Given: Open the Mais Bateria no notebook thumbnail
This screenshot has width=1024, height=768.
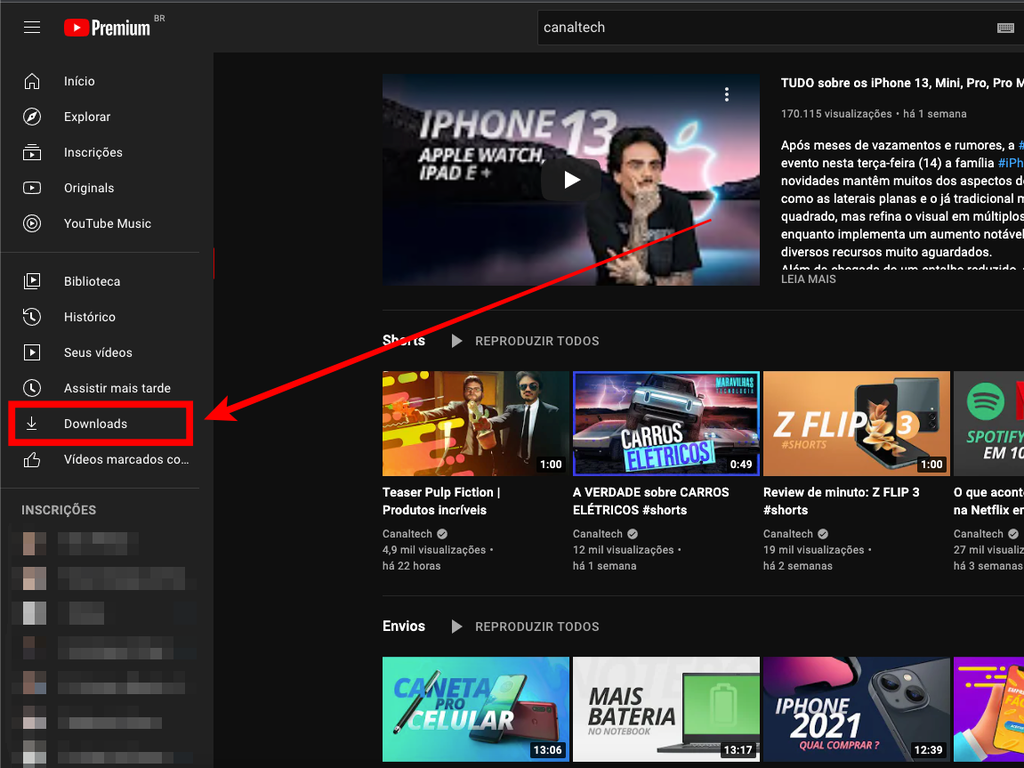Looking at the screenshot, I should coord(666,709).
